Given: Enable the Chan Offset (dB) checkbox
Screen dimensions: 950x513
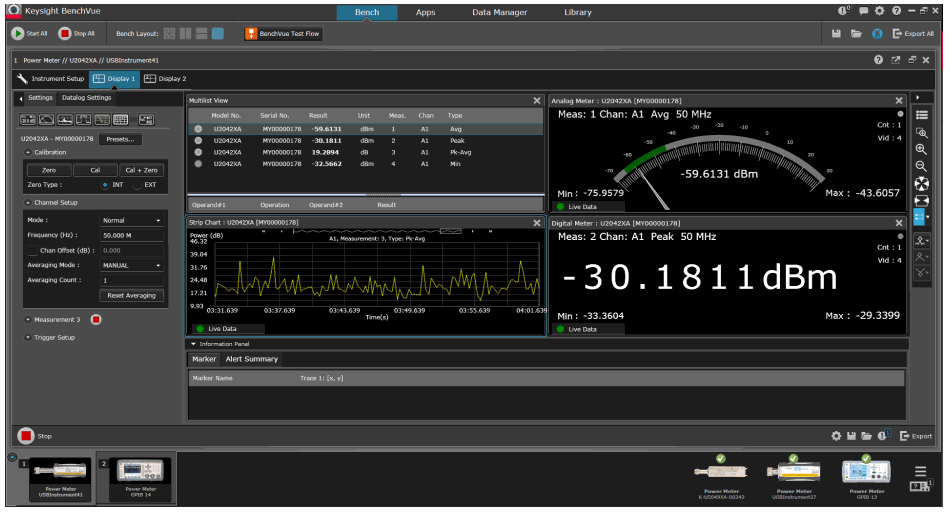Looking at the screenshot, I should 32,250.
